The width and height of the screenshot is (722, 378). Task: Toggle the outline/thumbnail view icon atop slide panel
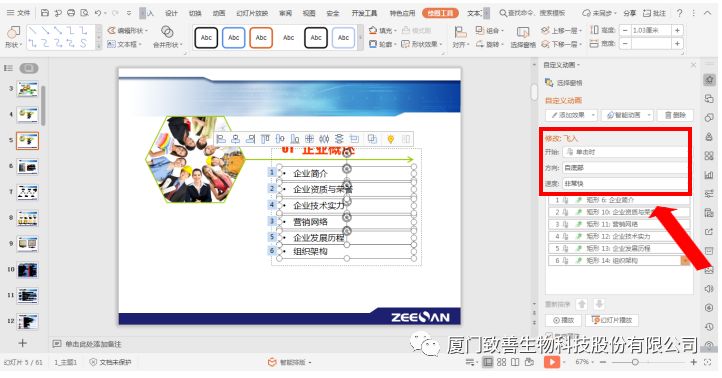pos(8,68)
